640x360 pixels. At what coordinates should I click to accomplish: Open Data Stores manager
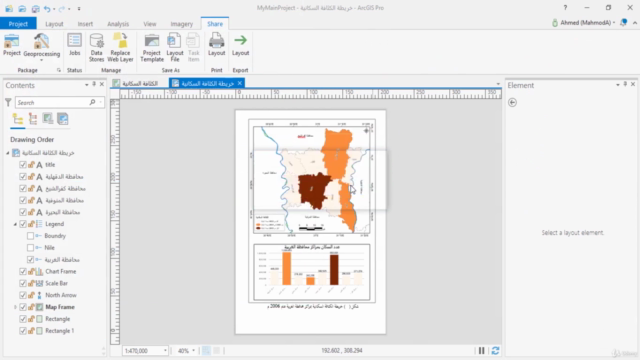[97, 48]
